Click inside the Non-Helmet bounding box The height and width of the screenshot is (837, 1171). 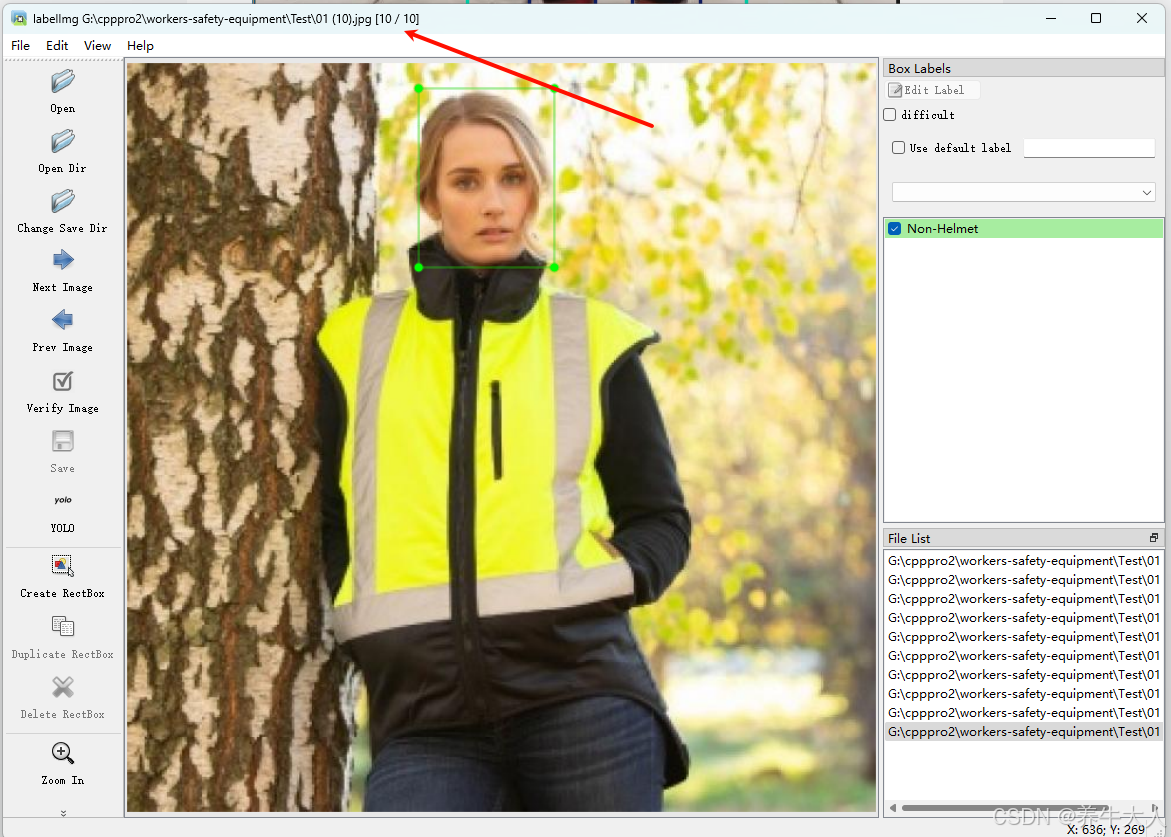pyautogui.click(x=486, y=178)
